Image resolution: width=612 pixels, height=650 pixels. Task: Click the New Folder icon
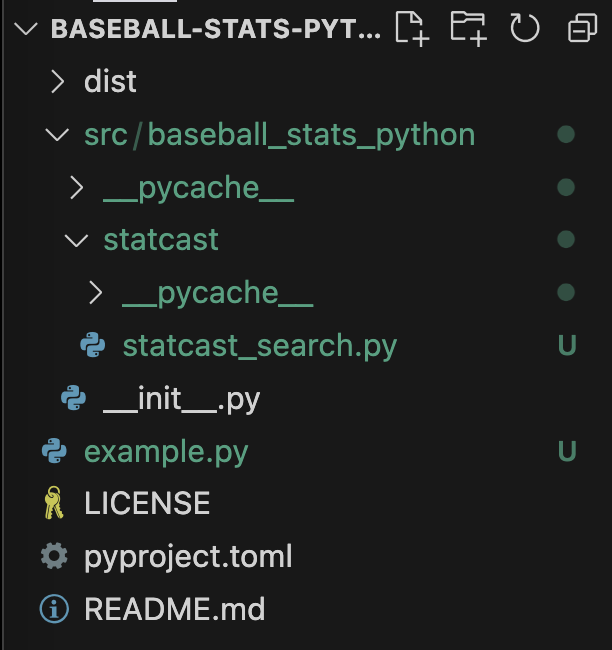click(467, 29)
